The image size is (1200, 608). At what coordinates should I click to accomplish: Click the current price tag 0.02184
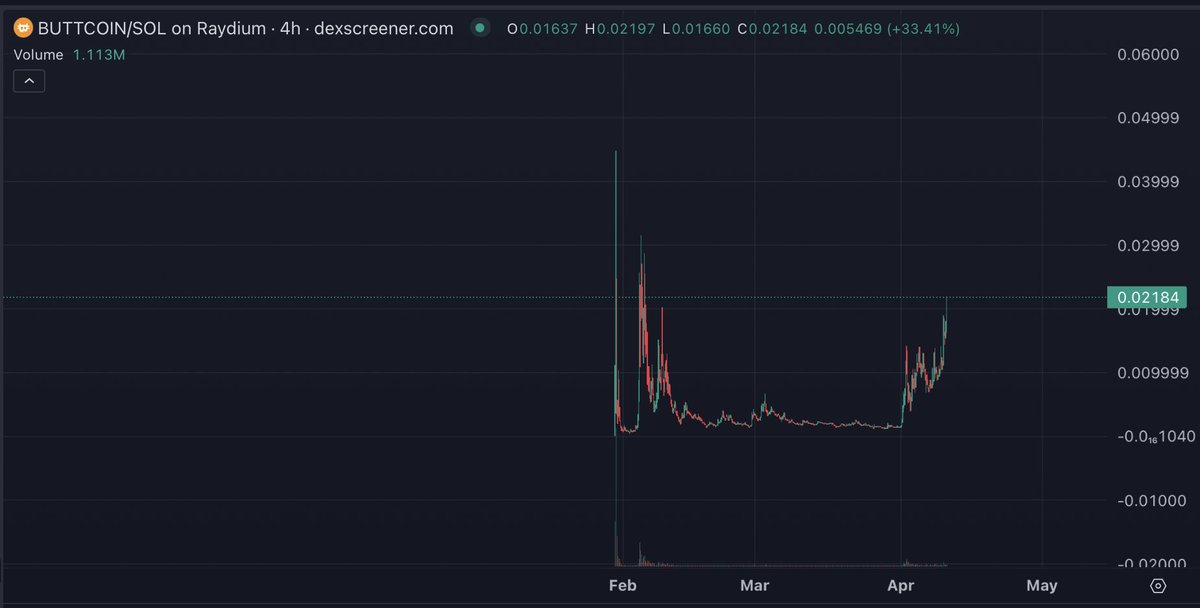tap(1146, 297)
